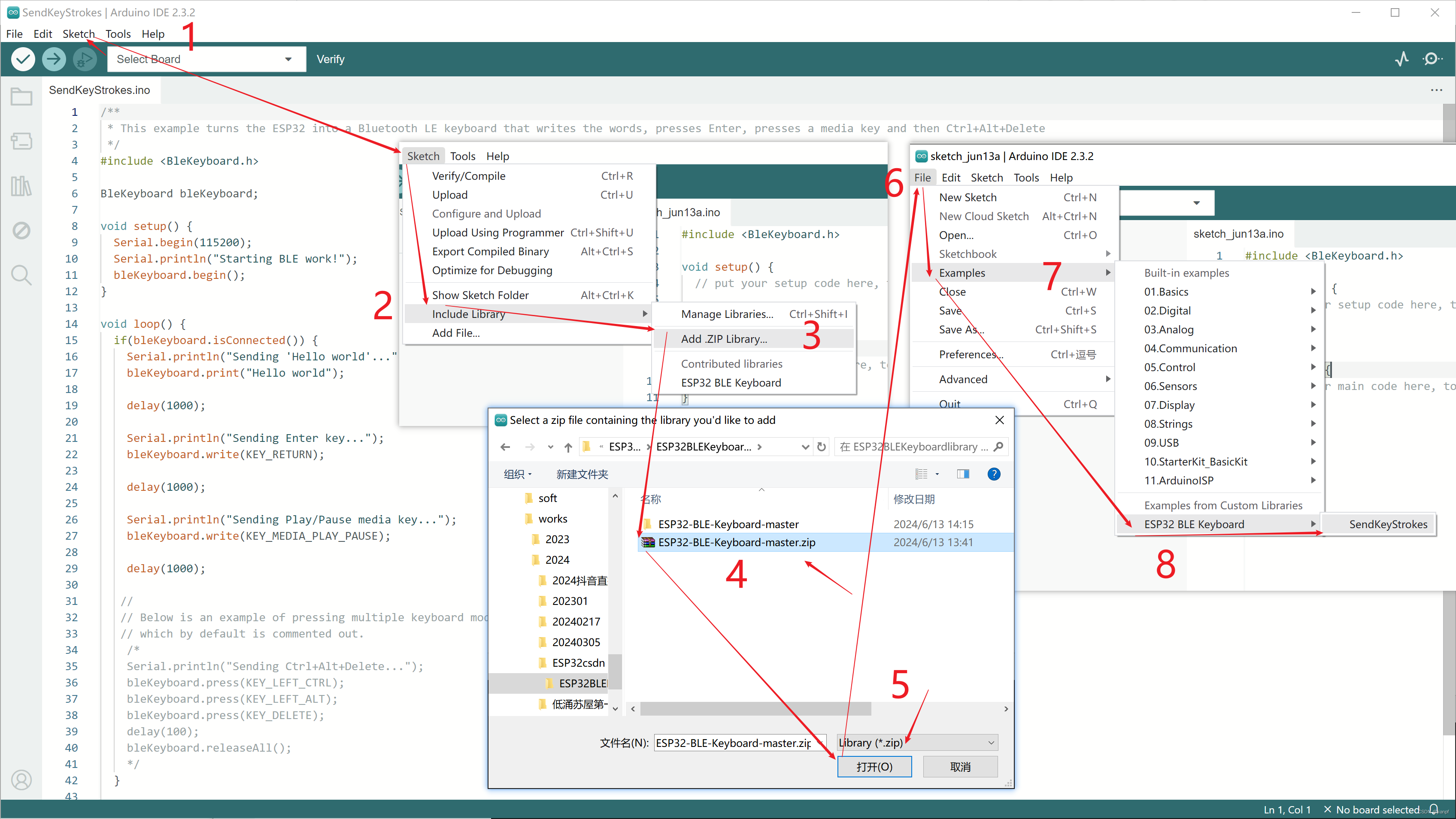Click the file dialog search magnifier icon

tap(998, 447)
